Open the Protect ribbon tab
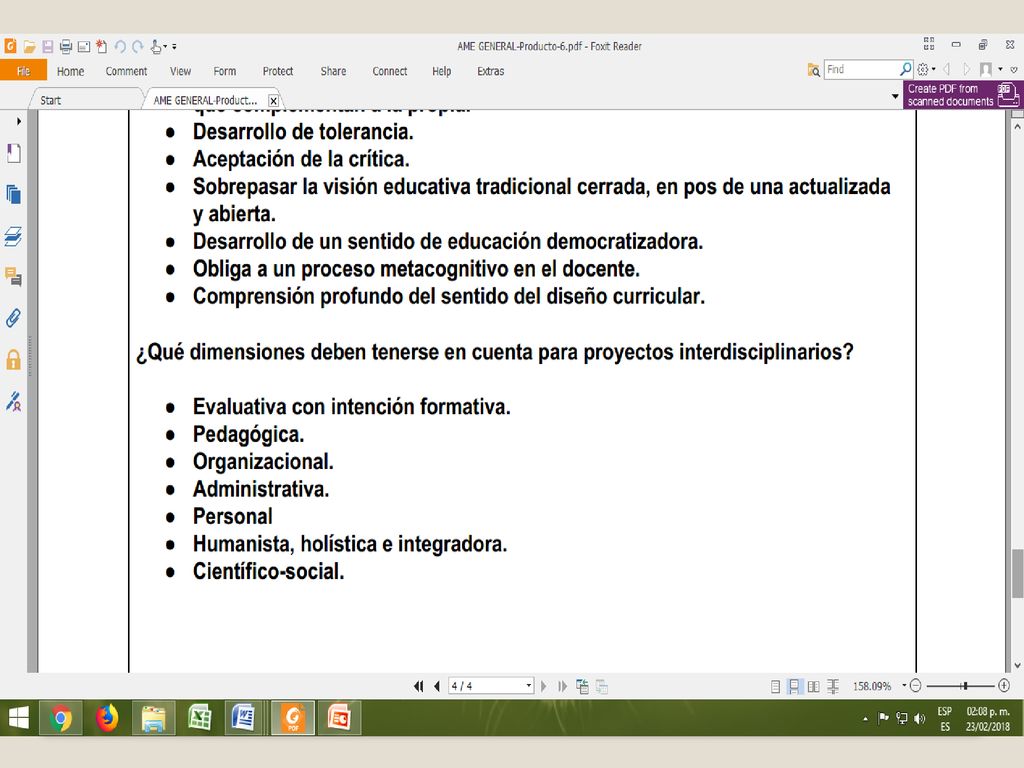This screenshot has width=1024, height=768. pyautogui.click(x=278, y=71)
